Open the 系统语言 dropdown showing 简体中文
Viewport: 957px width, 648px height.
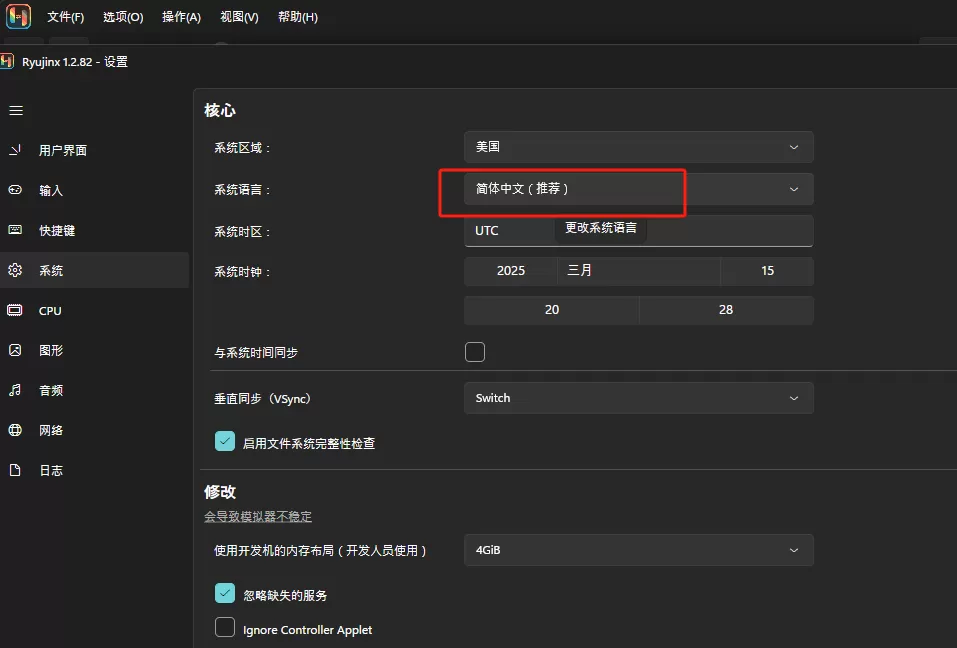(638, 189)
